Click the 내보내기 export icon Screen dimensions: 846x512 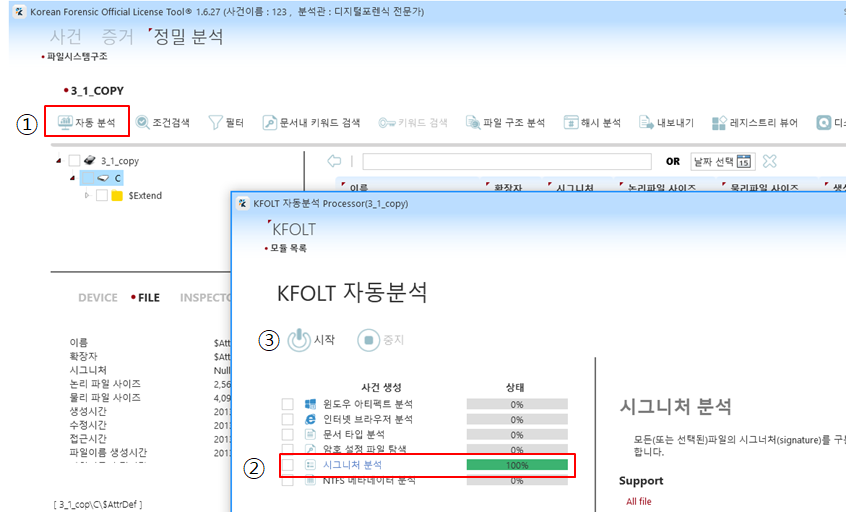[x=646, y=122]
